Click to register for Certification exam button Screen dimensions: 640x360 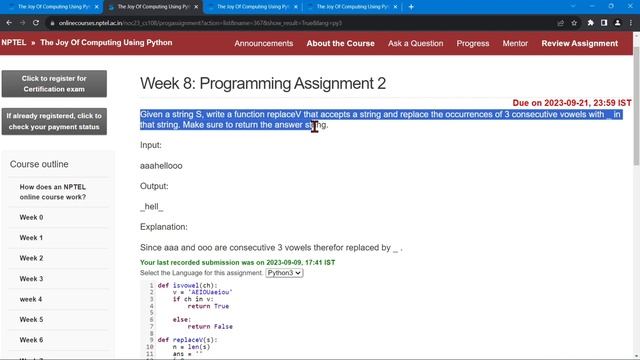click(54, 84)
